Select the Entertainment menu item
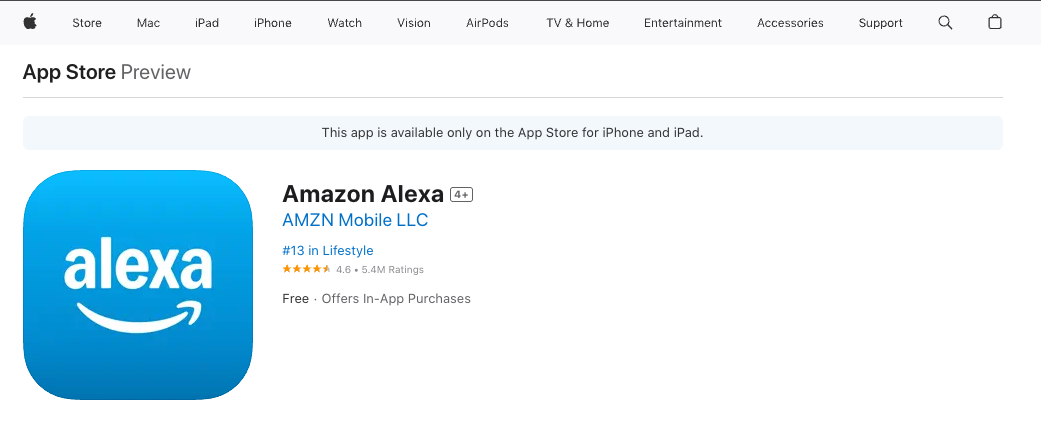The width and height of the screenshot is (1041, 432). click(x=683, y=23)
